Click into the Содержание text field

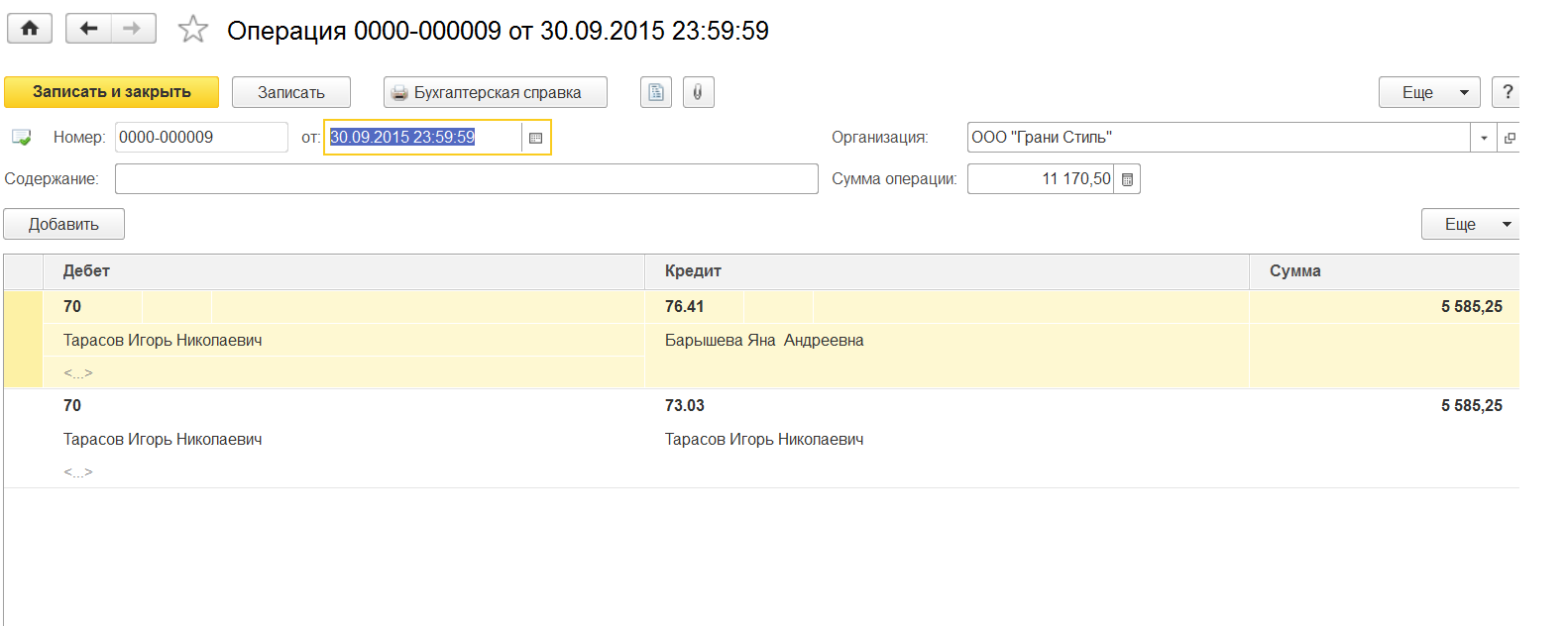click(466, 179)
